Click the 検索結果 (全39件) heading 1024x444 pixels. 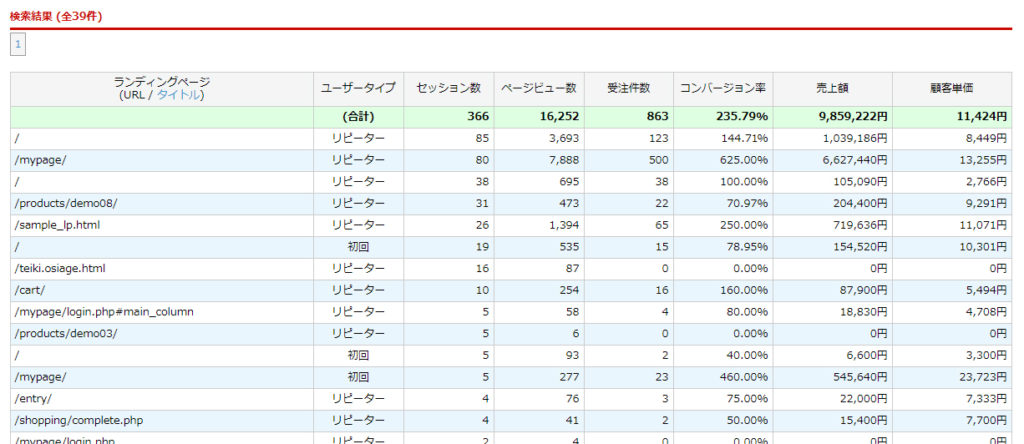(56, 16)
